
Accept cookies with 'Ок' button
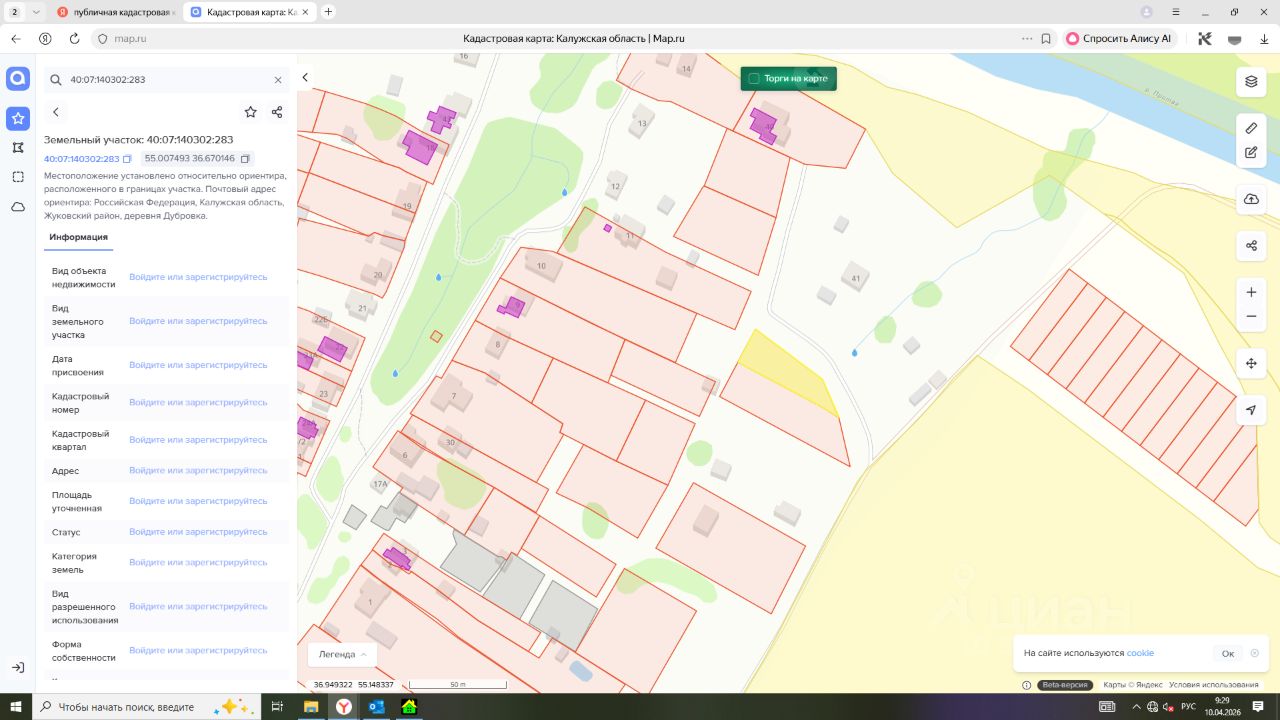1227,653
